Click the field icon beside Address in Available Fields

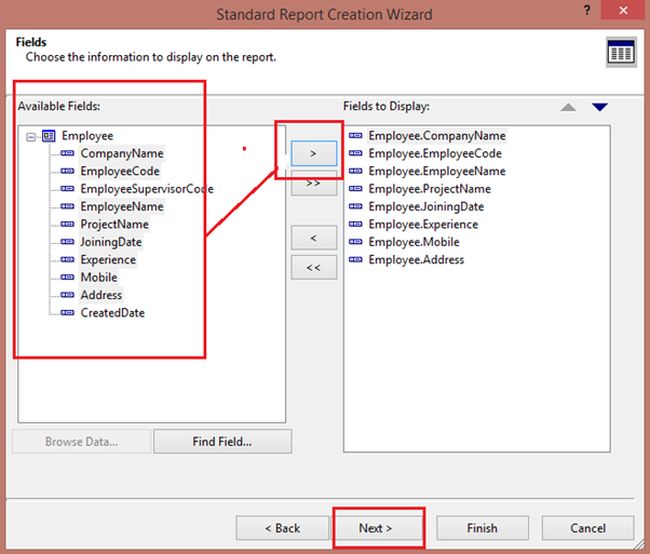[x=67, y=295]
